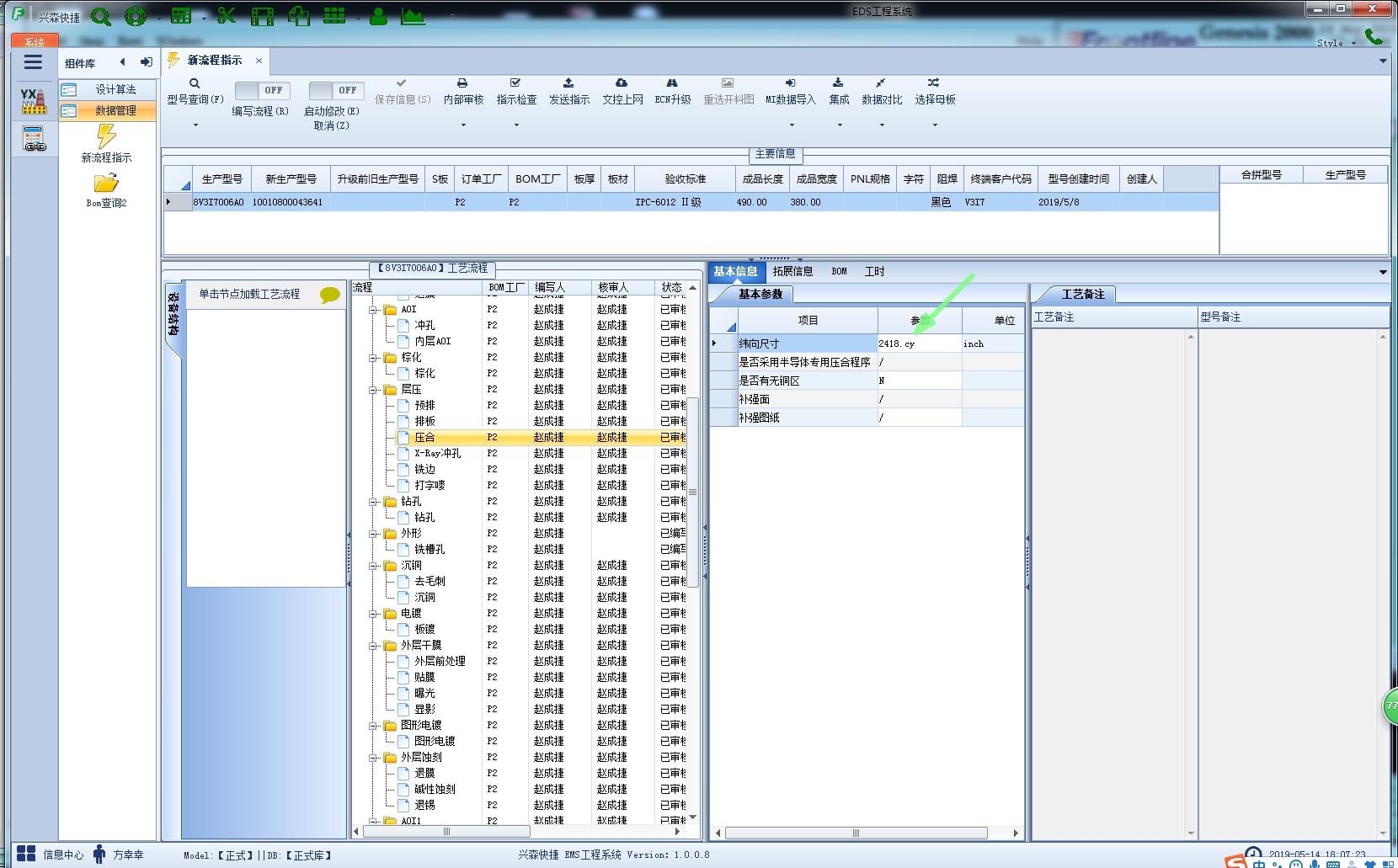Click 集成 download toolbar button
1398x868 pixels.
coord(839,92)
